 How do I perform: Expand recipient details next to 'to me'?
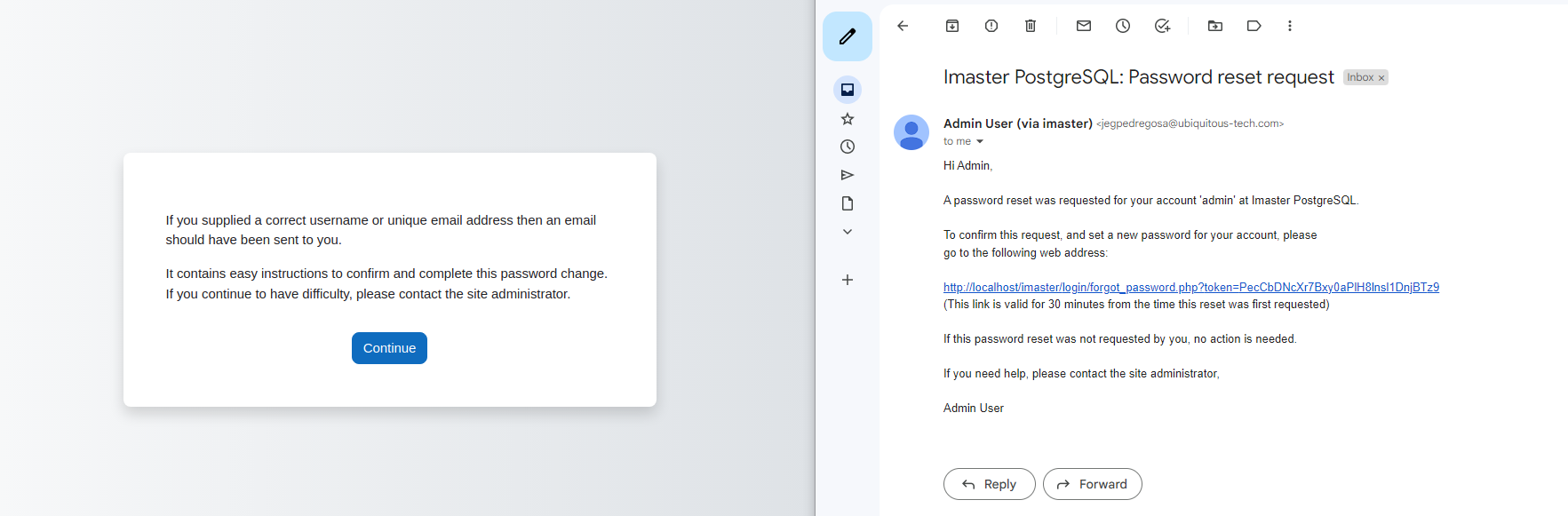coord(980,142)
